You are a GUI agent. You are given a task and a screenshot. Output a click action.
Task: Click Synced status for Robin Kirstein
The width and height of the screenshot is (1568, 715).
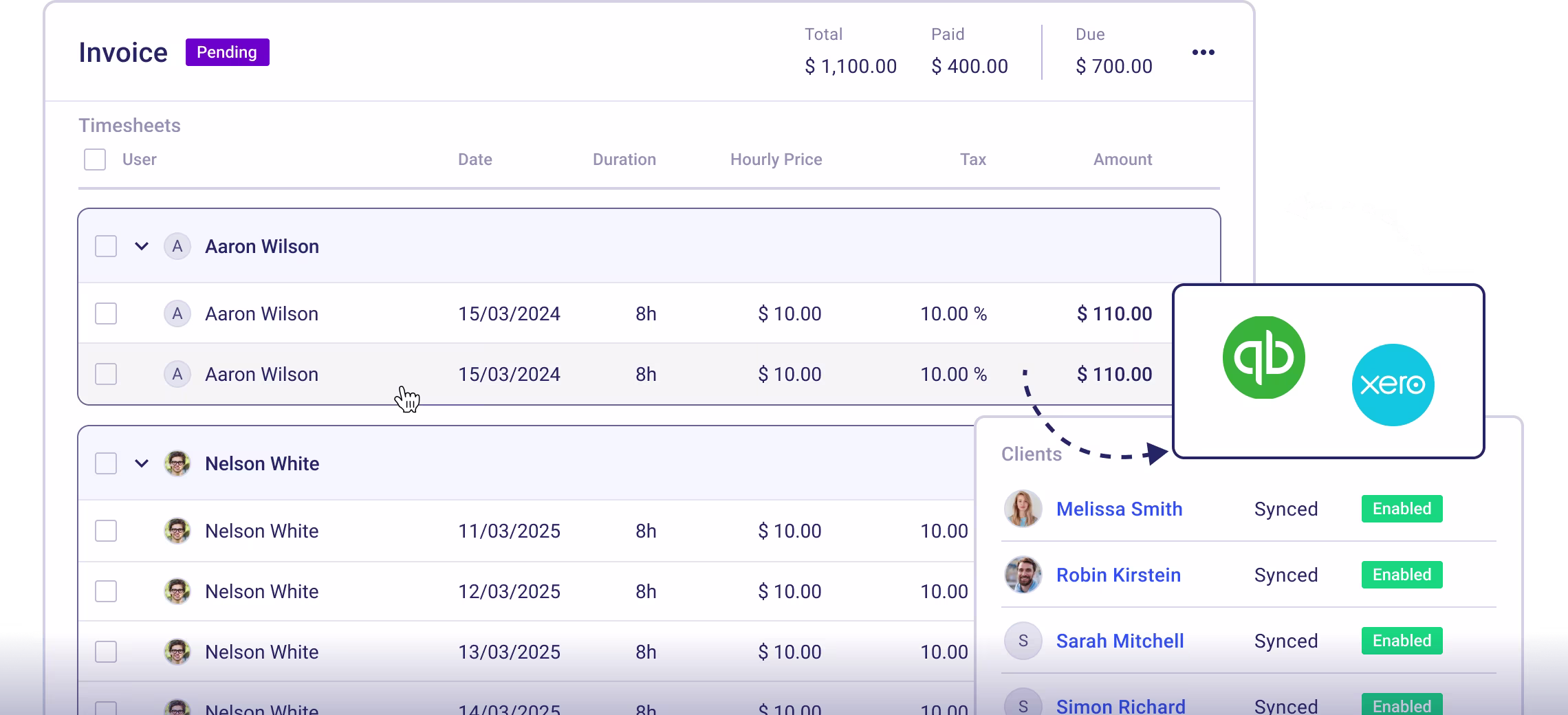[x=1286, y=575]
